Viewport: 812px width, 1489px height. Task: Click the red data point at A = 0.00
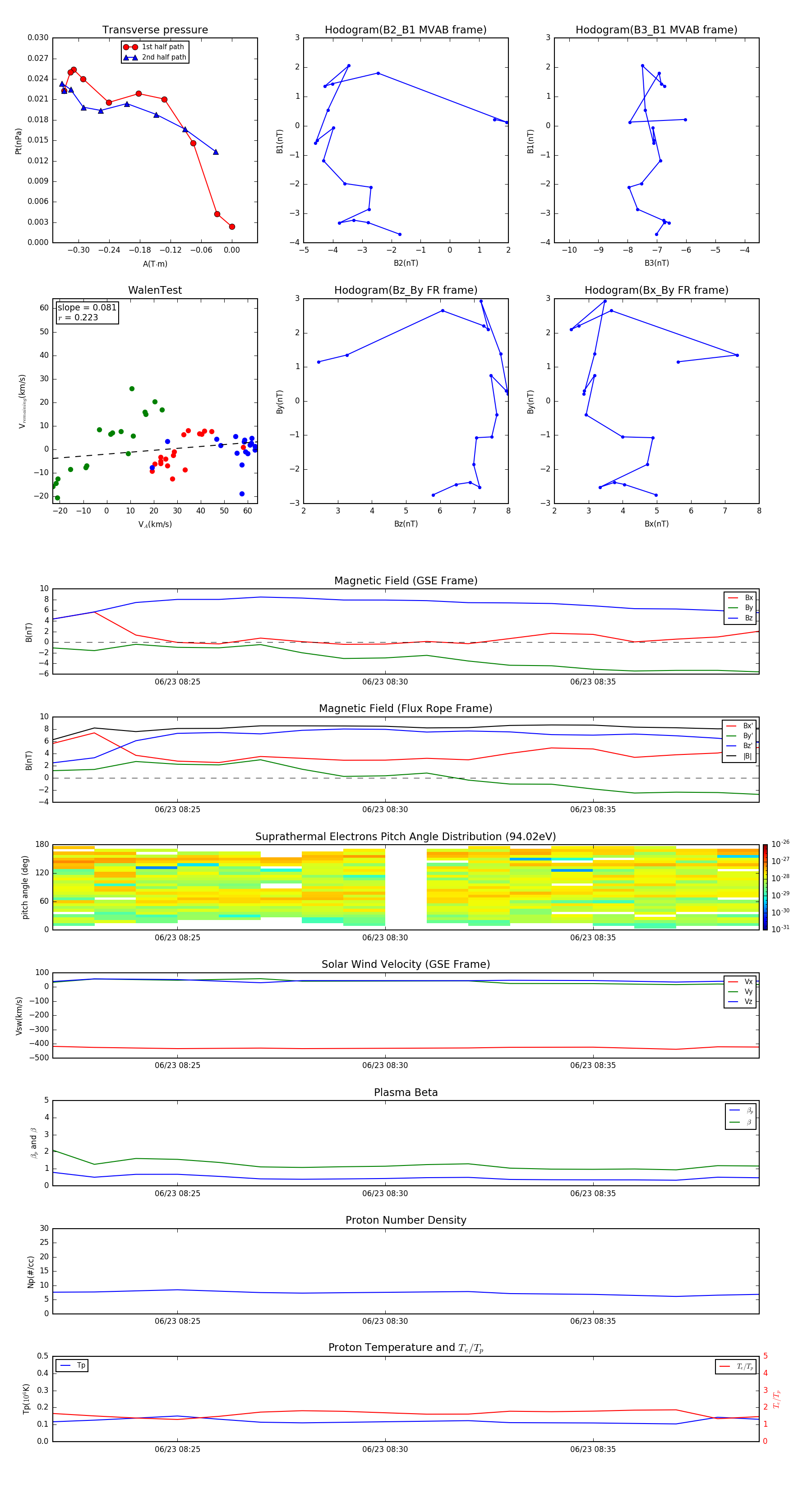click(x=232, y=227)
